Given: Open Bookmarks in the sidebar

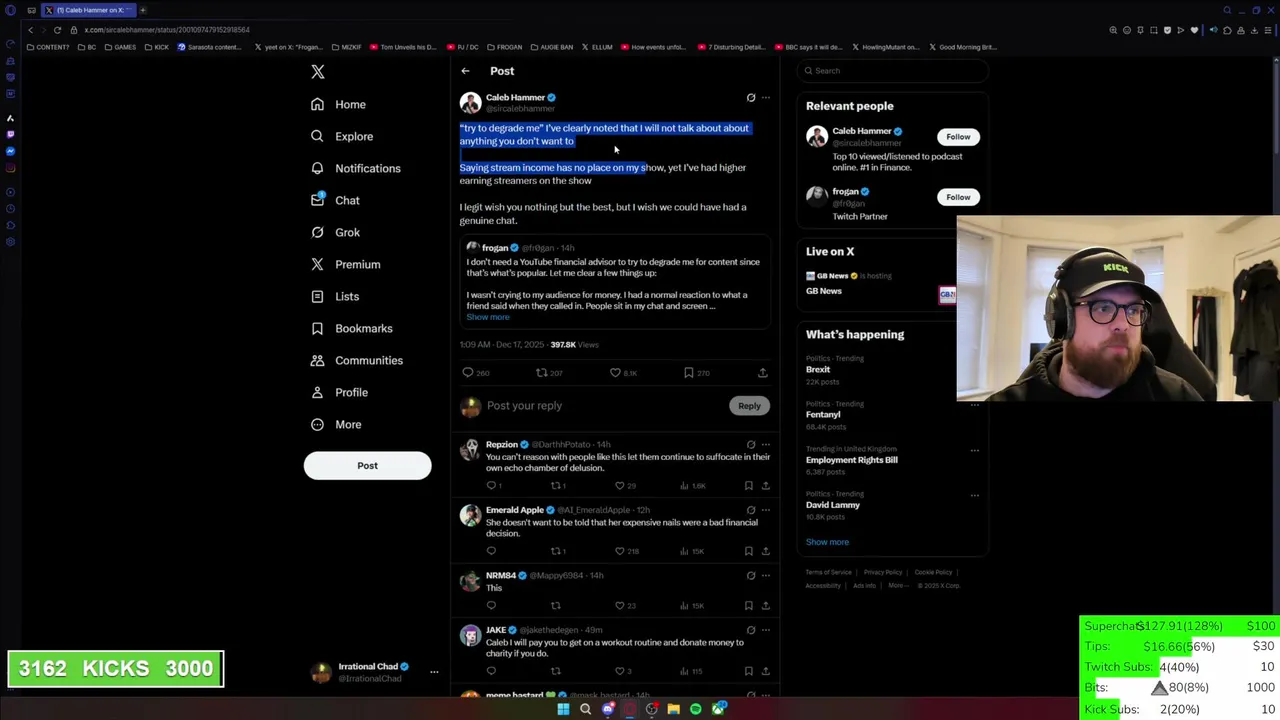Looking at the screenshot, I should tap(351, 328).
